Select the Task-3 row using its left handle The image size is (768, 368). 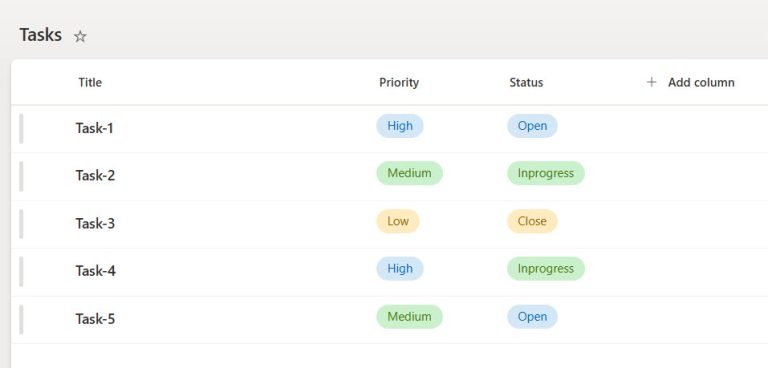pos(21,224)
